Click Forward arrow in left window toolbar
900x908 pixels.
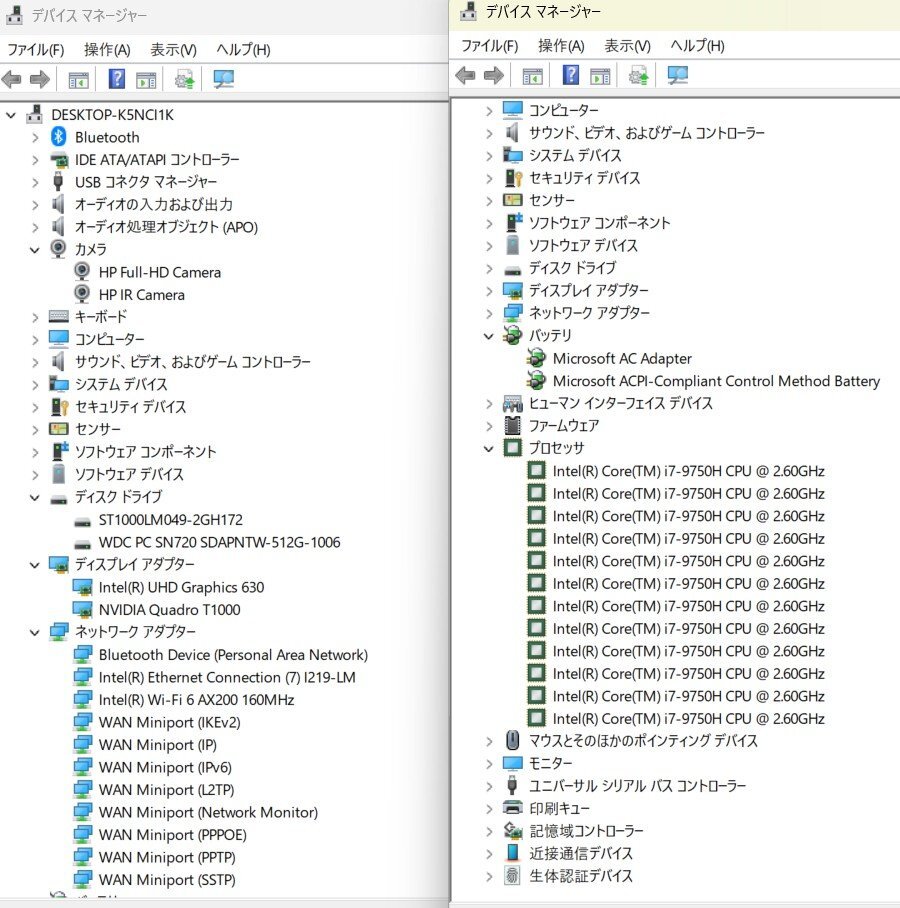click(x=39, y=79)
